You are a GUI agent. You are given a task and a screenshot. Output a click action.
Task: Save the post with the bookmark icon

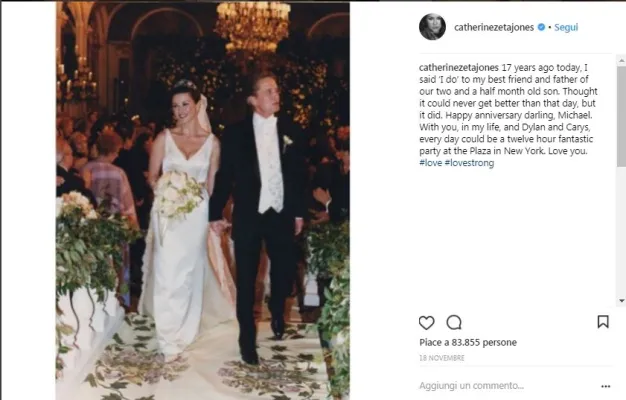(x=603, y=322)
